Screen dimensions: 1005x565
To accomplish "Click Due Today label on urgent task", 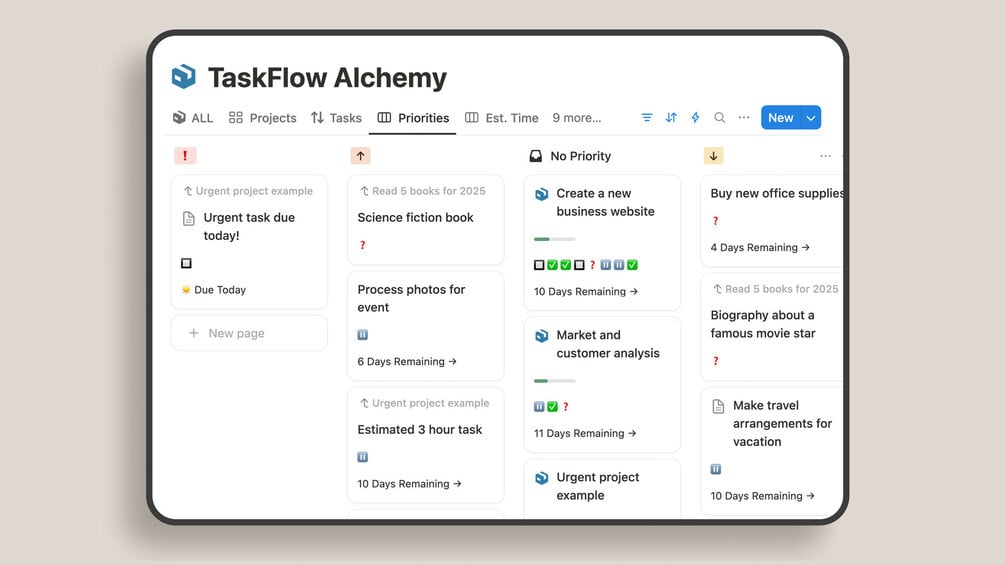I will 220,290.
